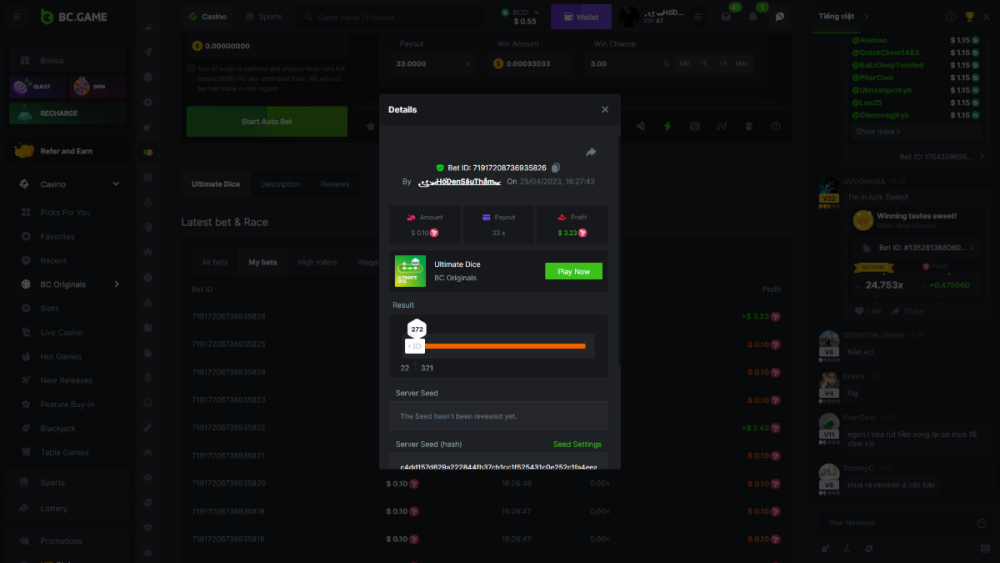This screenshot has width=1000, height=563.
Task: Click the 272 result marker on the slider
Action: coord(417,329)
